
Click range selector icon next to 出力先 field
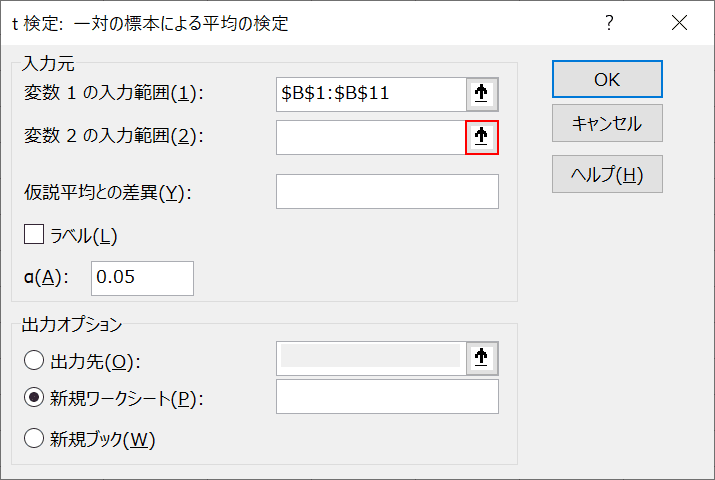click(482, 358)
